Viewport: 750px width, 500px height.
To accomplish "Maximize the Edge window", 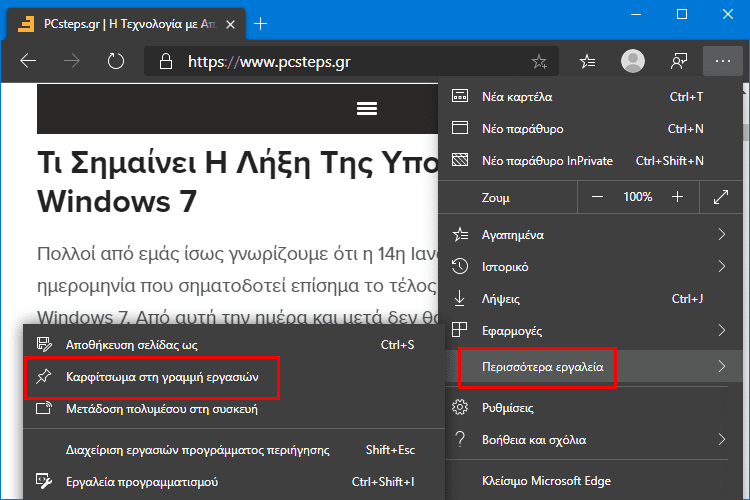I will pyautogui.click(x=682, y=14).
